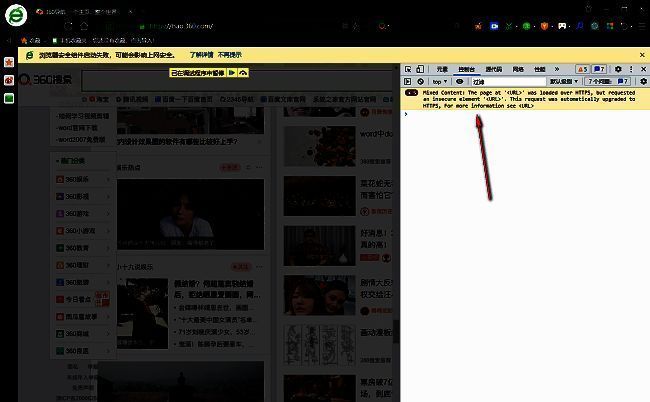650x402 pixels.
Task: Click the green scissors screenshot extension icon
Action: coord(509,26)
